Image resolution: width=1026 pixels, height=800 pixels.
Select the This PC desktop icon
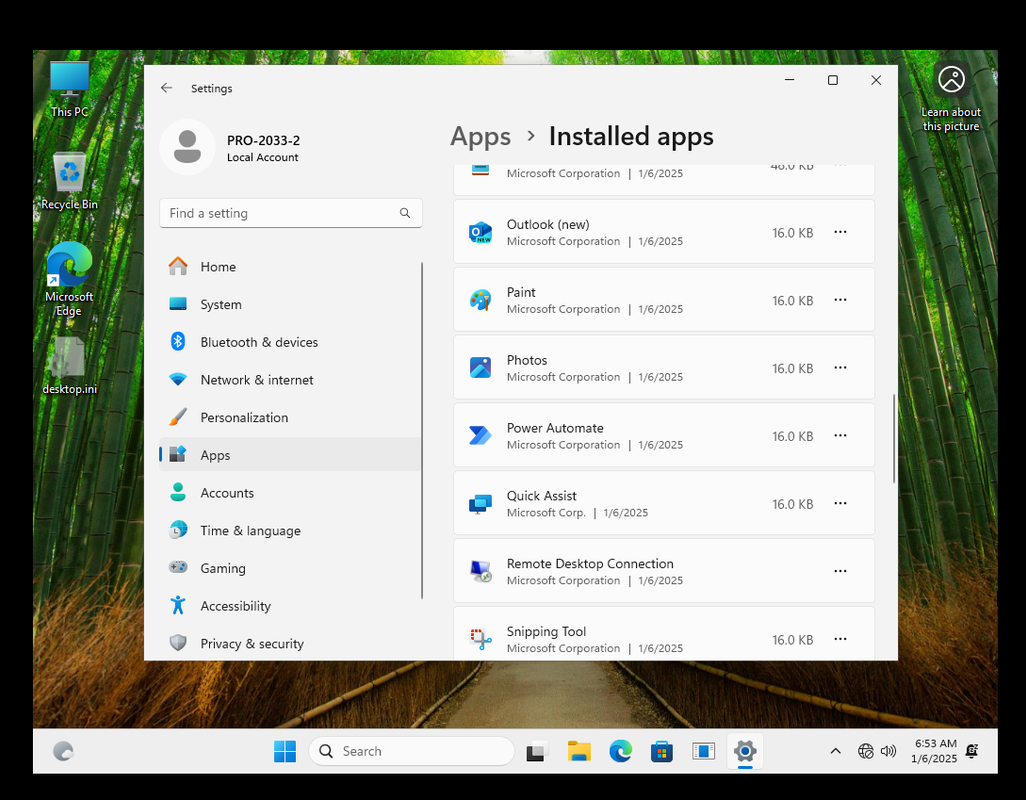point(69,90)
